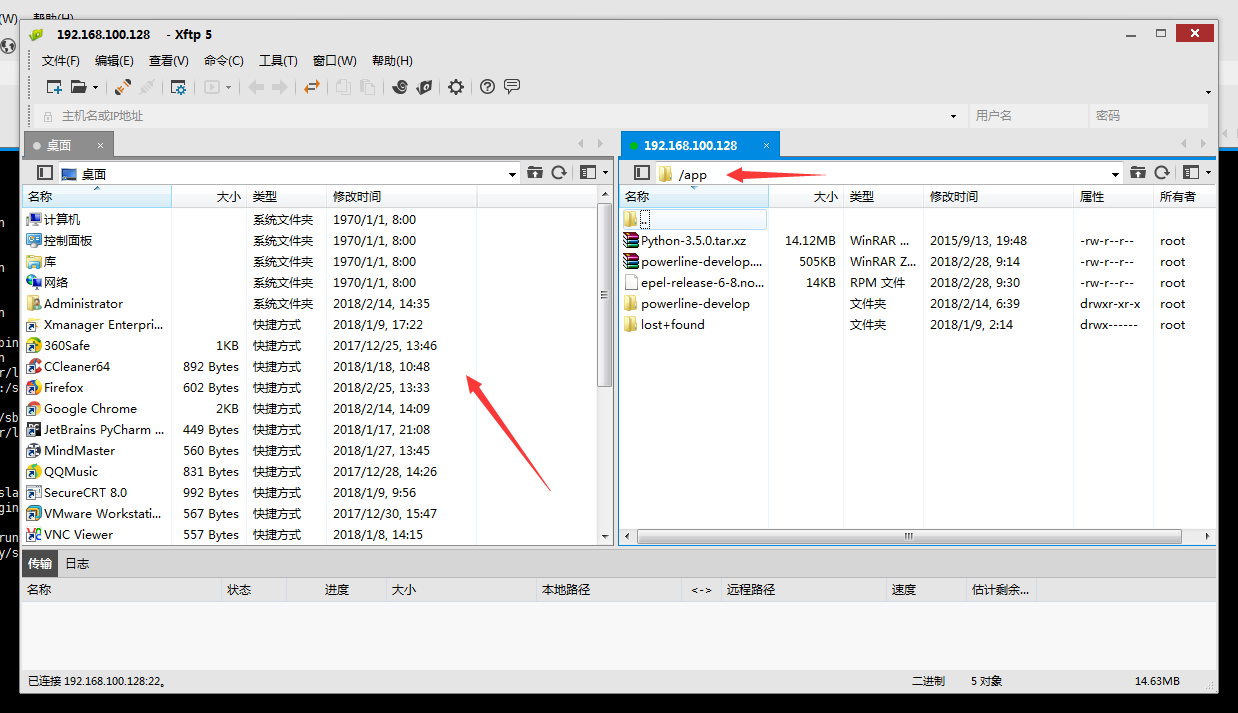
Task: Expand the host address history dropdown
Action: tap(954, 116)
